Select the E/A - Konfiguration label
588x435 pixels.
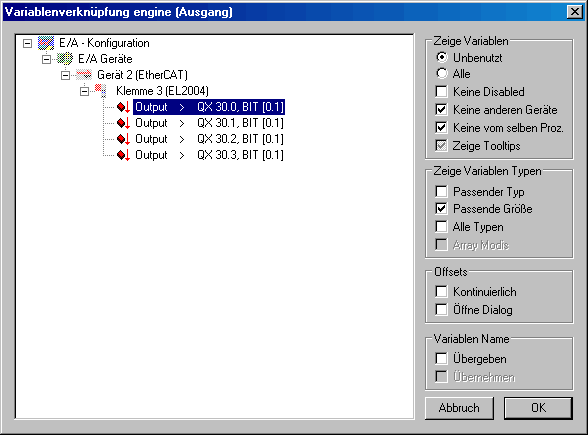(104, 43)
